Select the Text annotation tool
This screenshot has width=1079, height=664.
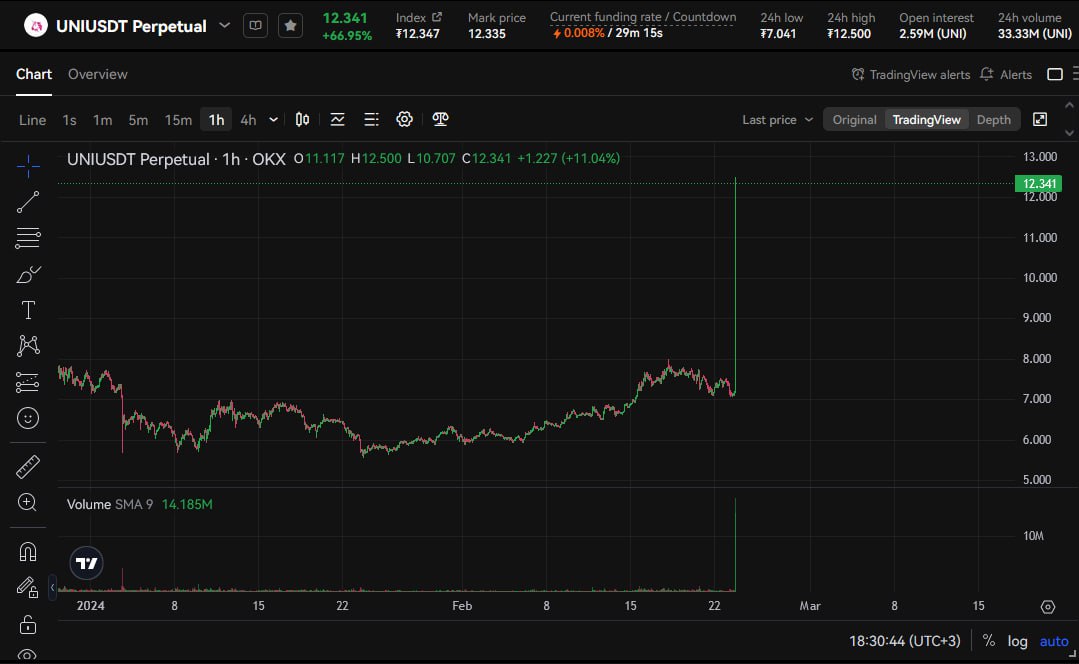point(28,310)
